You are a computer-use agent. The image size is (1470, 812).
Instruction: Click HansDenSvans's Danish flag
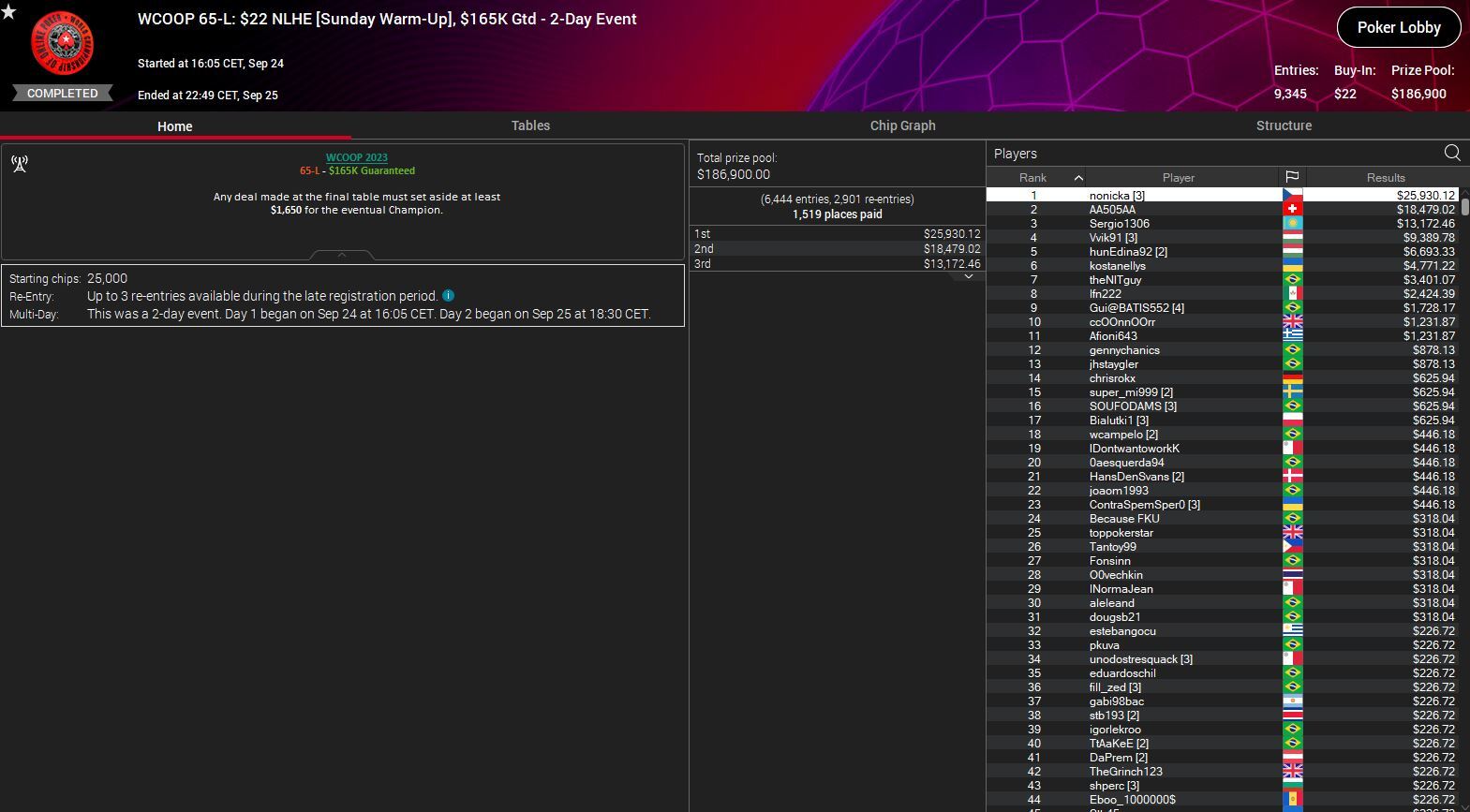pyautogui.click(x=1293, y=476)
